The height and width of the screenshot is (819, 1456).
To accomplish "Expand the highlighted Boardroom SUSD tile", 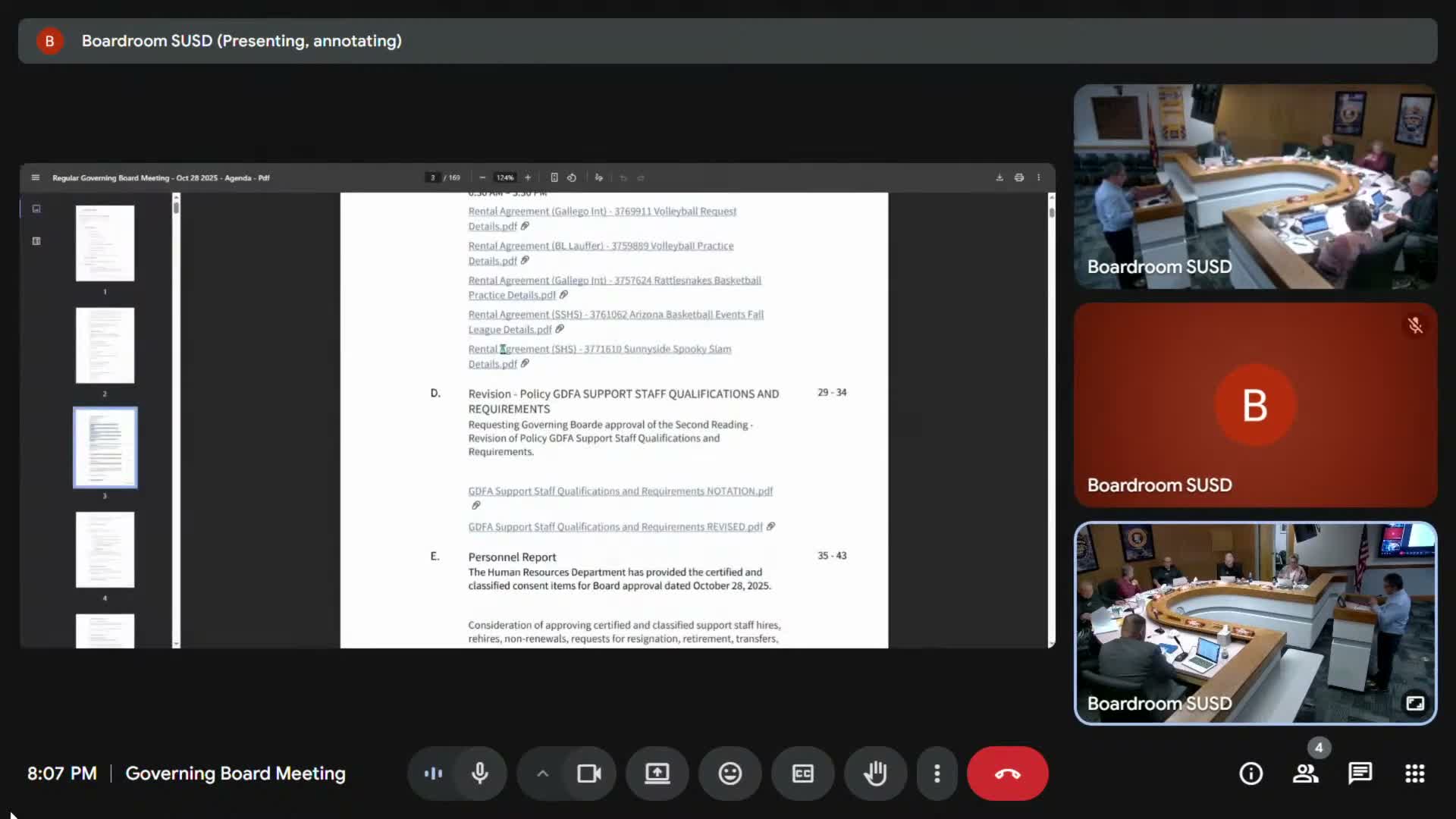I will [1414, 703].
